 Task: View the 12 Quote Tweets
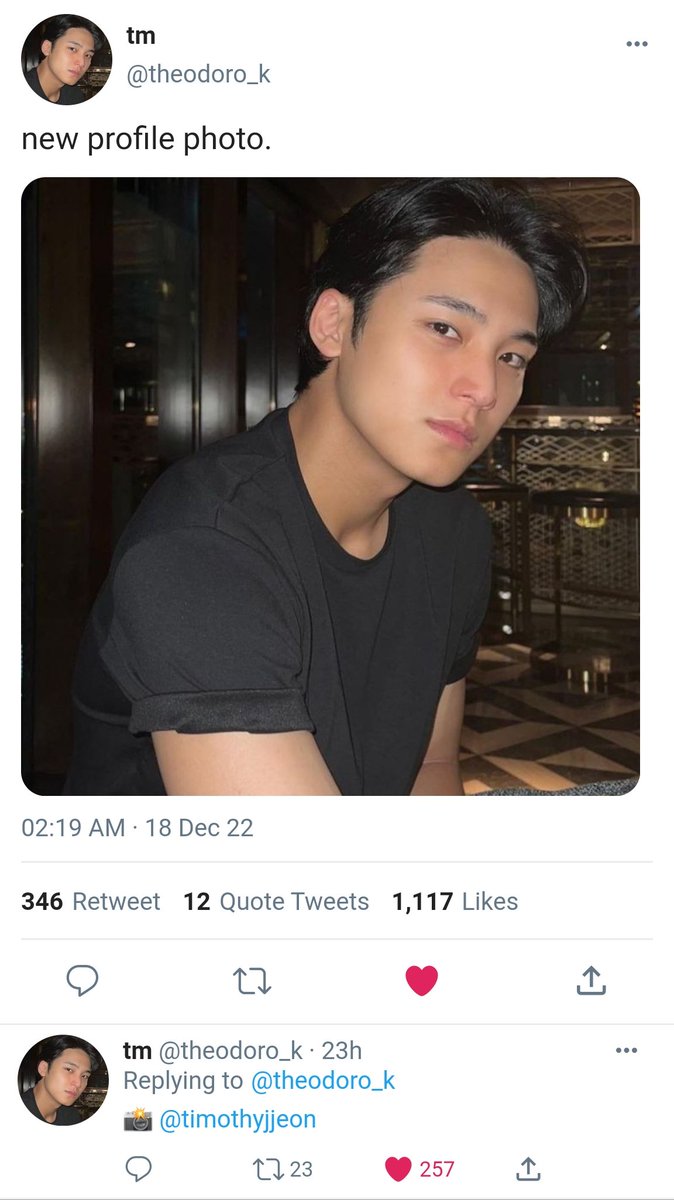point(276,901)
